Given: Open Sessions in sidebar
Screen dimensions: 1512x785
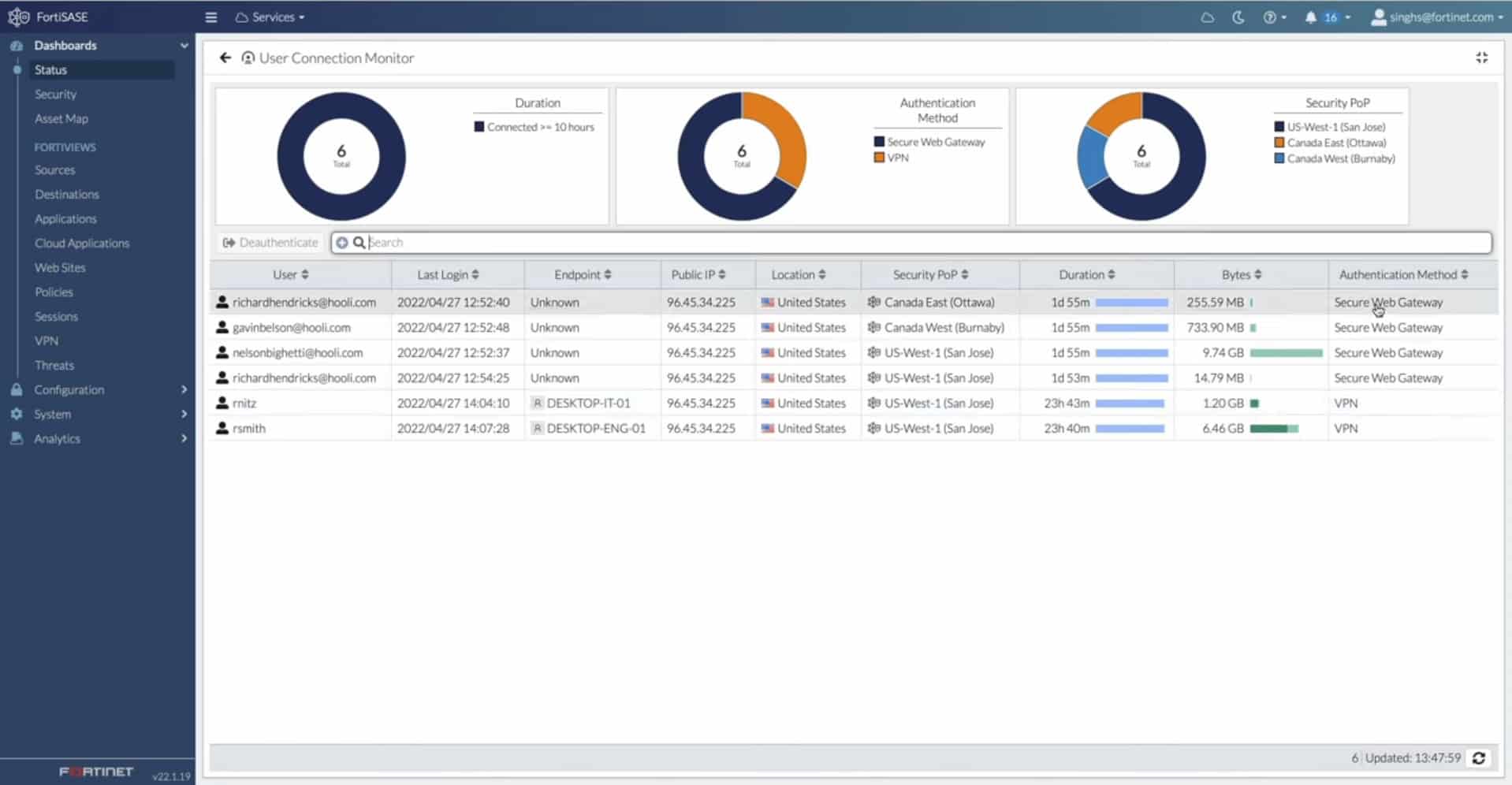Looking at the screenshot, I should tap(56, 316).
